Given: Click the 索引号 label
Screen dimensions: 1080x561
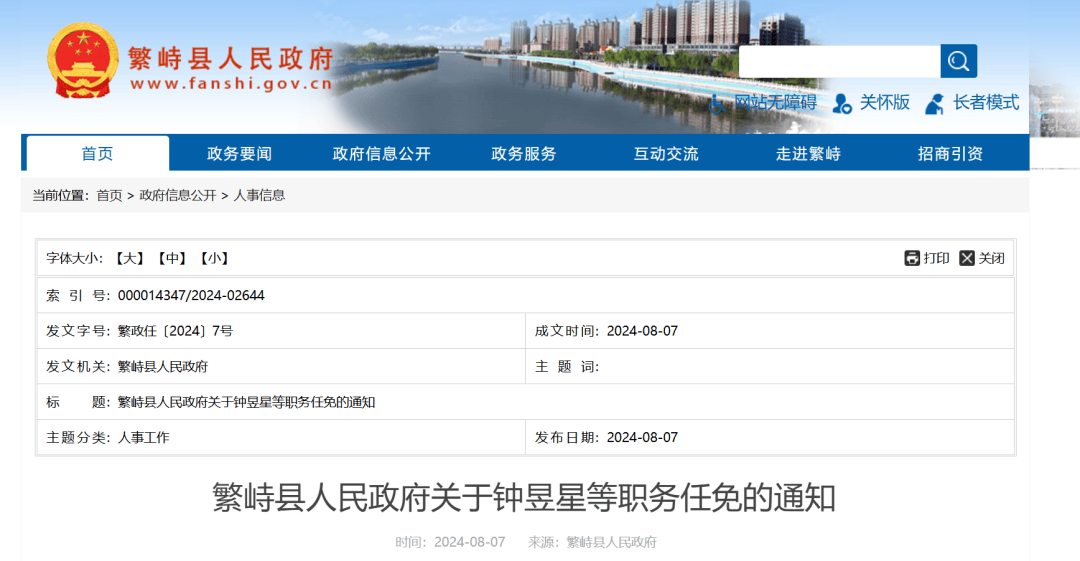Looking at the screenshot, I should (x=78, y=296).
